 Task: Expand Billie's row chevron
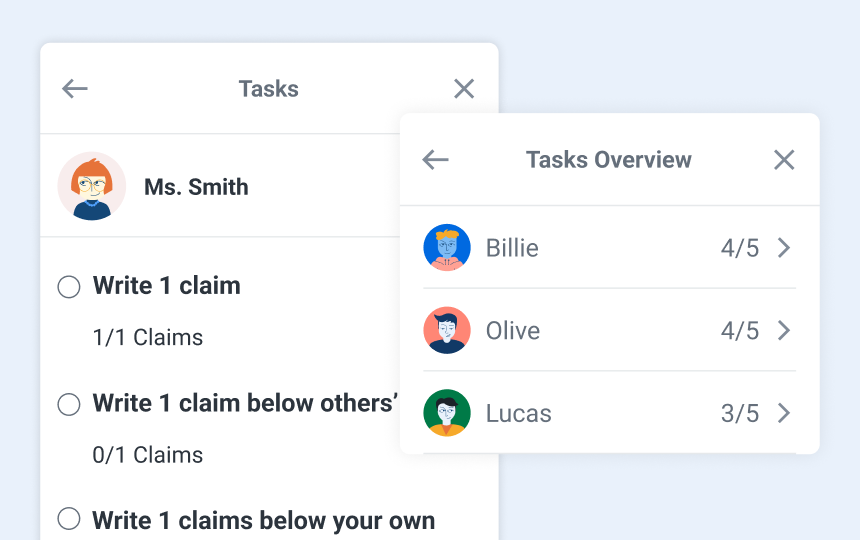pyautogui.click(x=784, y=248)
